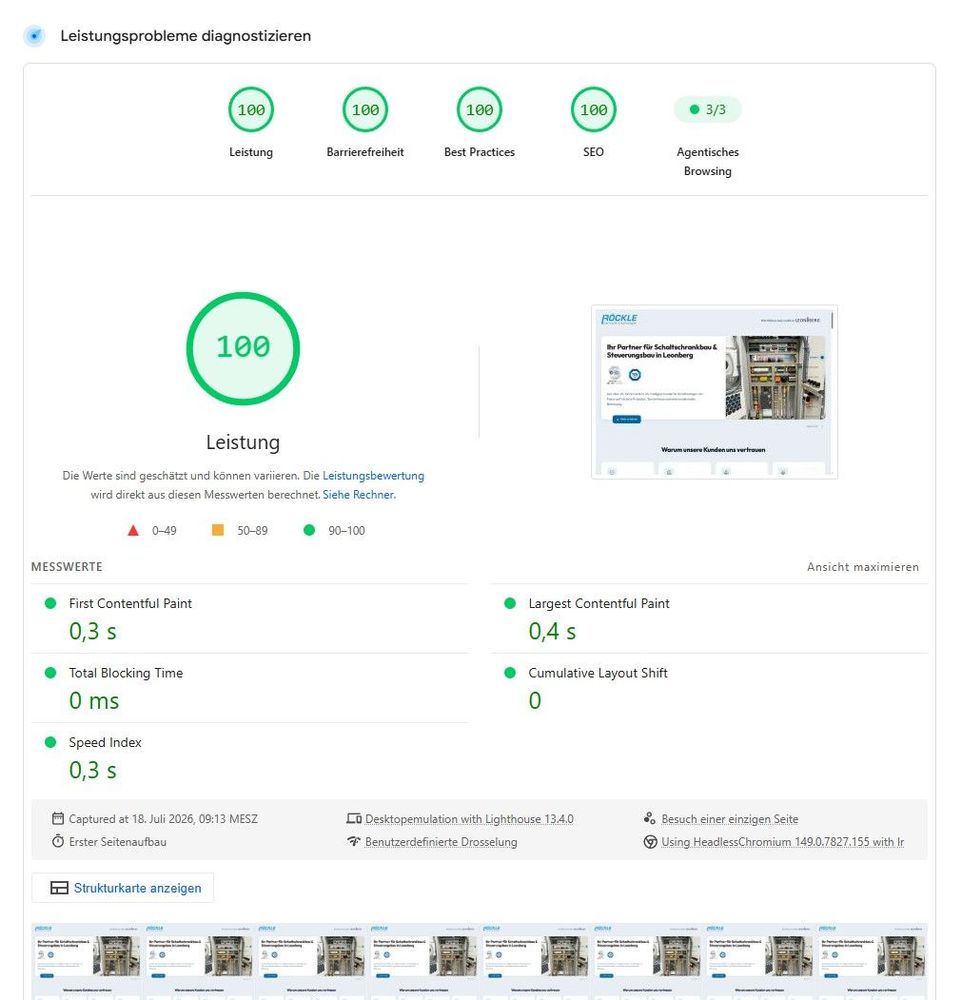
Task: Click the green dot next to Speed Index
Action: pos(50,742)
